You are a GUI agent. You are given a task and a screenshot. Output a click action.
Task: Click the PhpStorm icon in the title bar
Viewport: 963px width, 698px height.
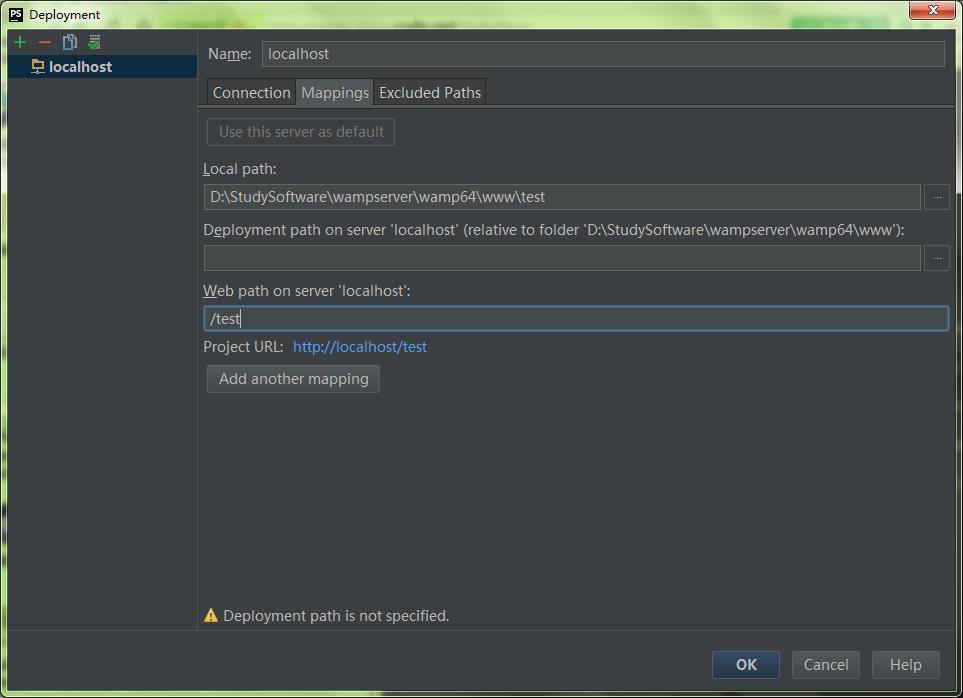pyautogui.click(x=16, y=14)
